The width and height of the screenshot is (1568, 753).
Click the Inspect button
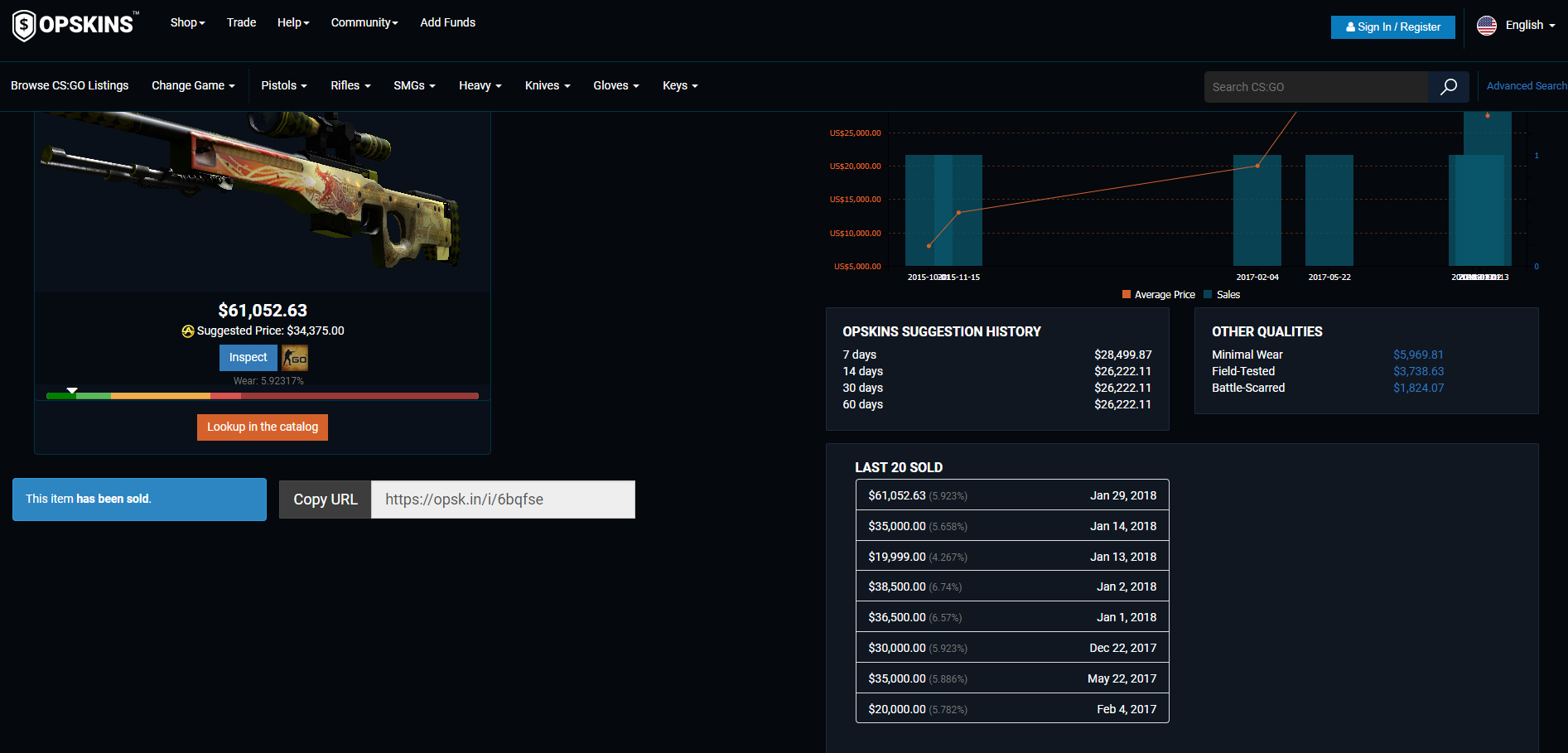[x=248, y=358]
